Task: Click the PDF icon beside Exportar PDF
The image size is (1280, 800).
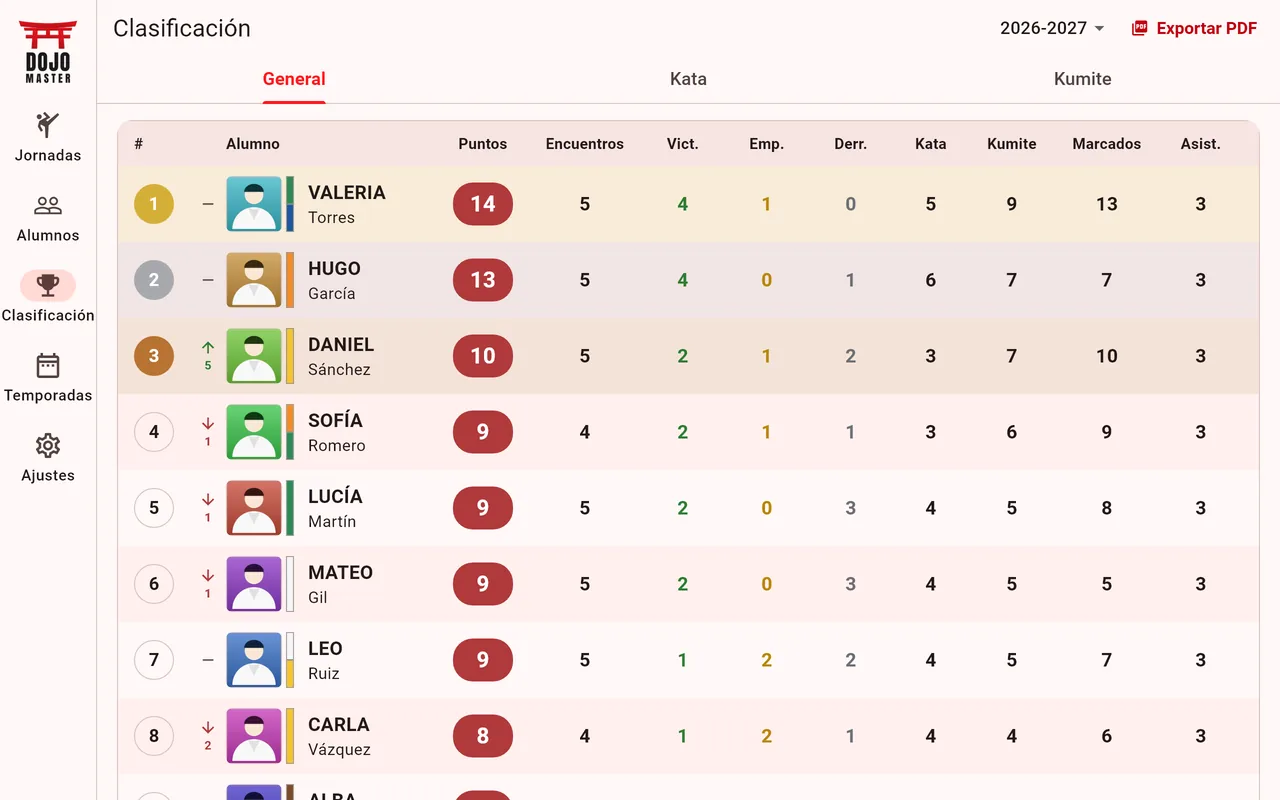Action: pos(1139,28)
